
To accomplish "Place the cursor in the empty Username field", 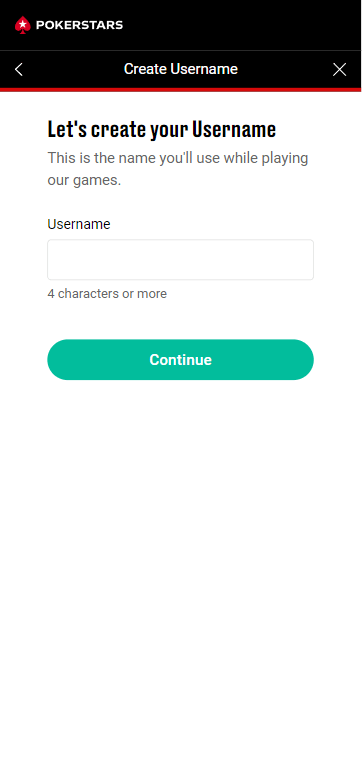I will coord(181,260).
